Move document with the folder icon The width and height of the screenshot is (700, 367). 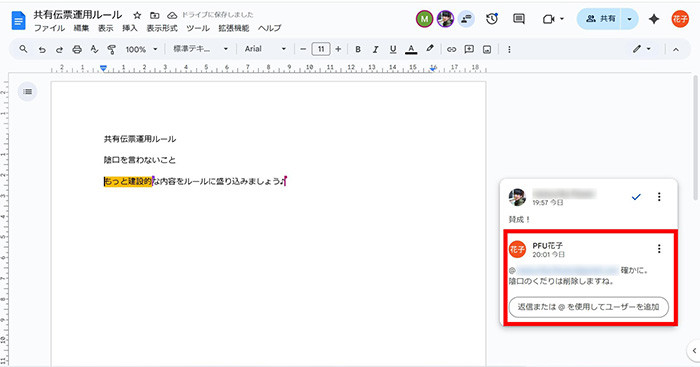[154, 15]
